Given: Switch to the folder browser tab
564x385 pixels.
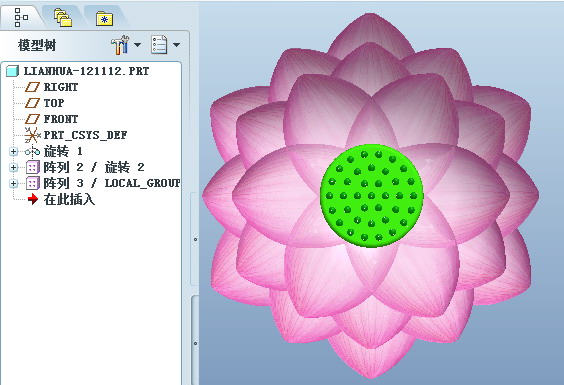Looking at the screenshot, I should pyautogui.click(x=63, y=18).
